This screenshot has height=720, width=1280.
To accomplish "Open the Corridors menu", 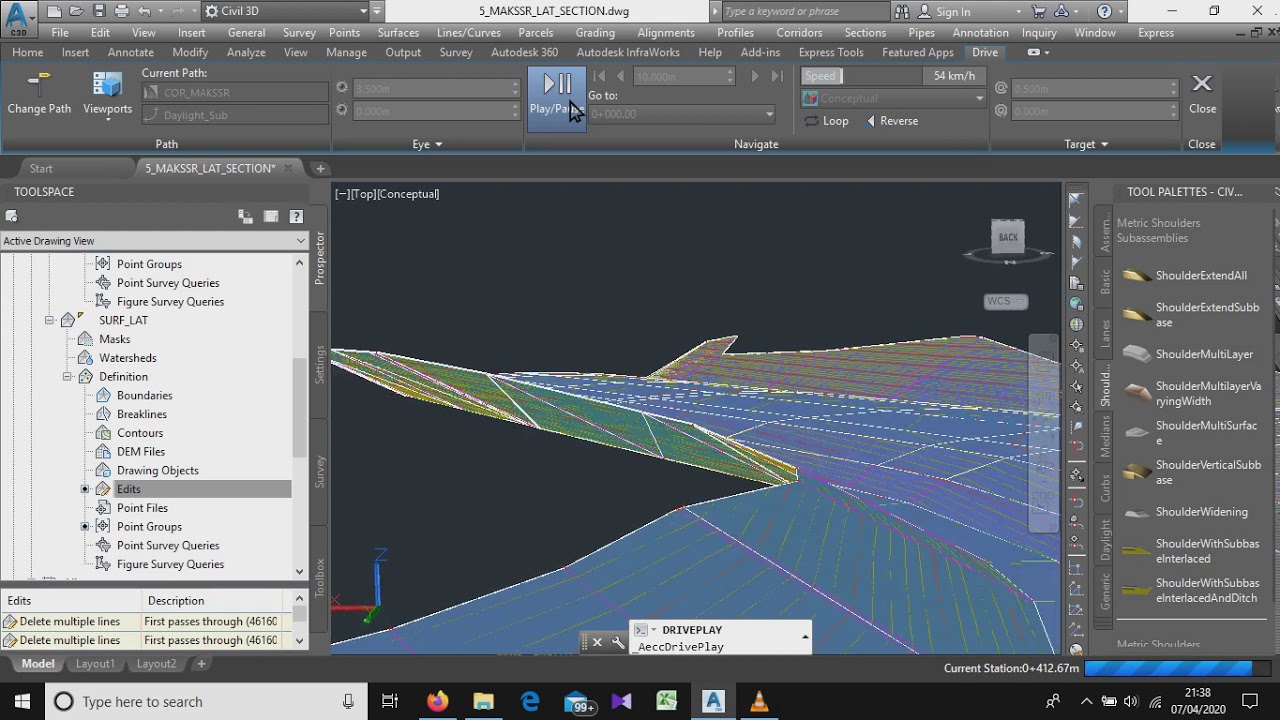I will click(799, 32).
